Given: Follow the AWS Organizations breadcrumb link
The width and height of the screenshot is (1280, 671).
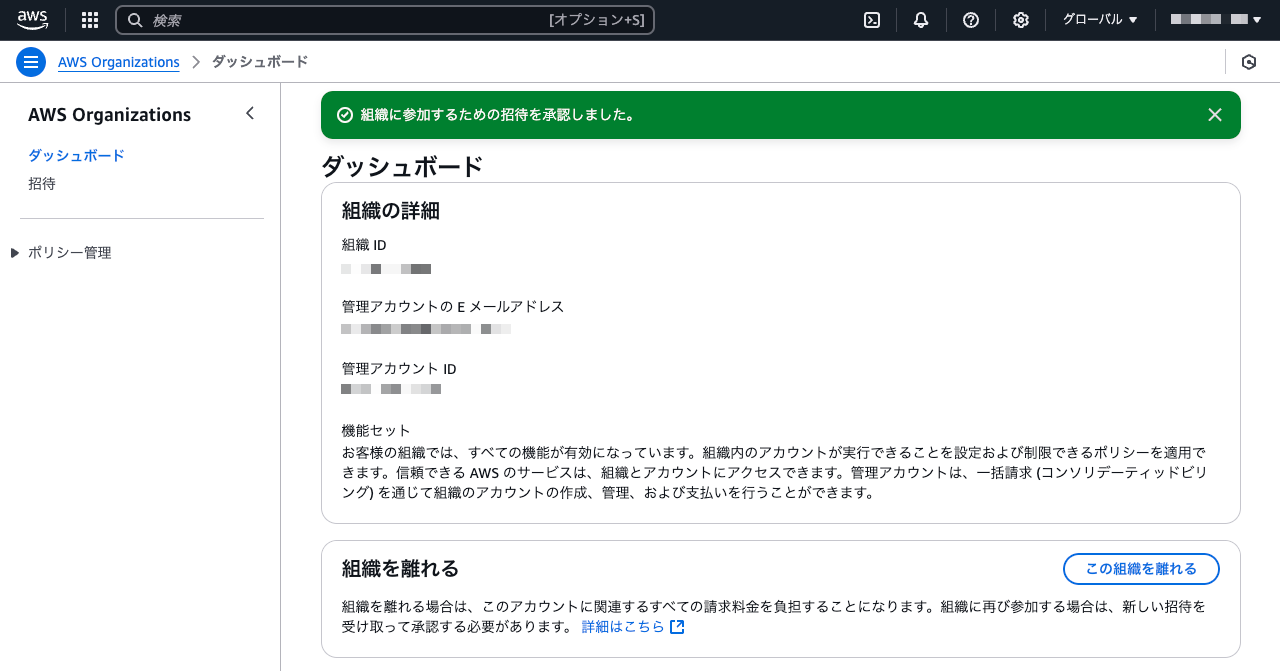Looking at the screenshot, I should (x=119, y=62).
